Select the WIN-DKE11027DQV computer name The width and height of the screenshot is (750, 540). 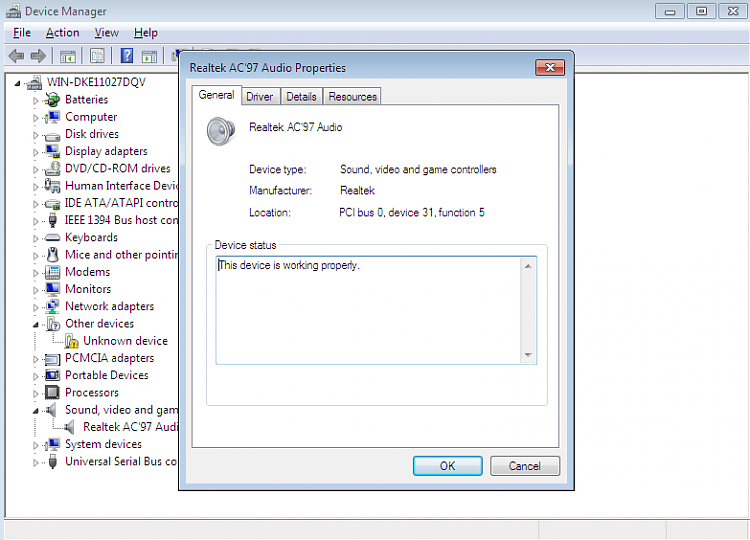coord(96,82)
